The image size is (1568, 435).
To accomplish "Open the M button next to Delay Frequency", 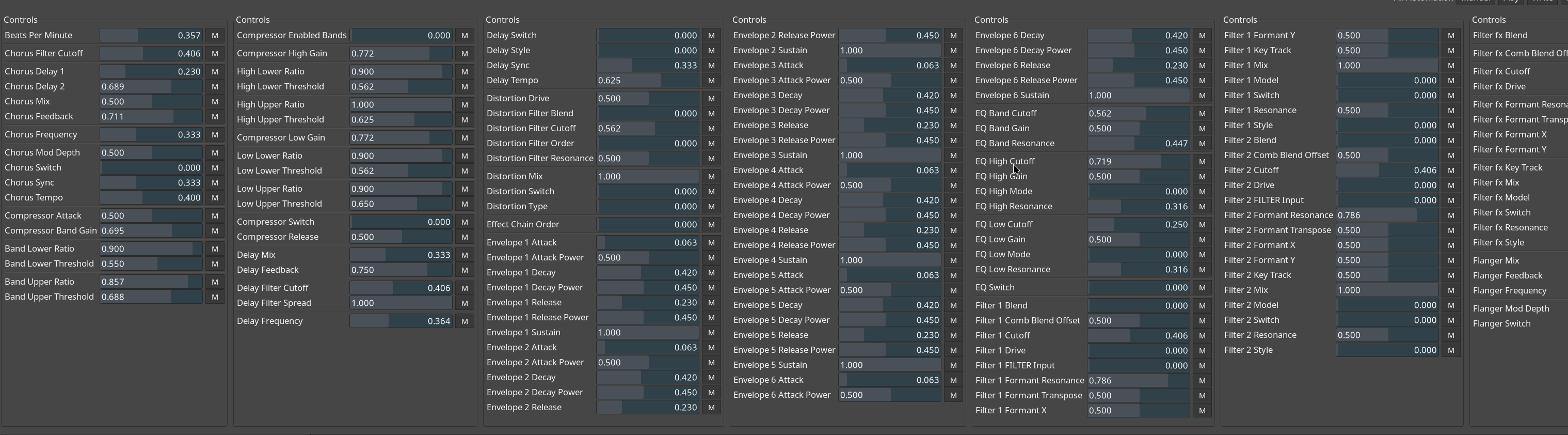I will pos(465,321).
